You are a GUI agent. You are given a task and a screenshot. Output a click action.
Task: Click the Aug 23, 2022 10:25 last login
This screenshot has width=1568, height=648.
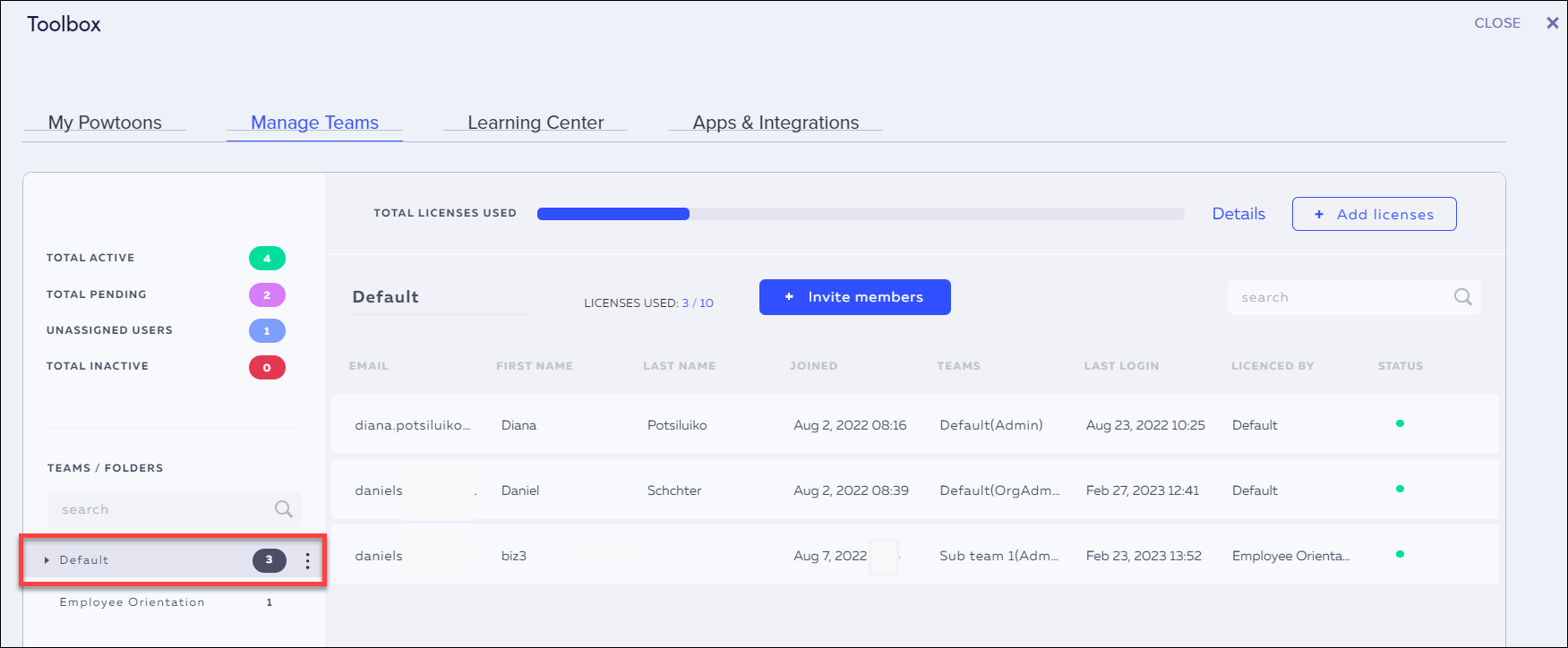pyautogui.click(x=1145, y=425)
